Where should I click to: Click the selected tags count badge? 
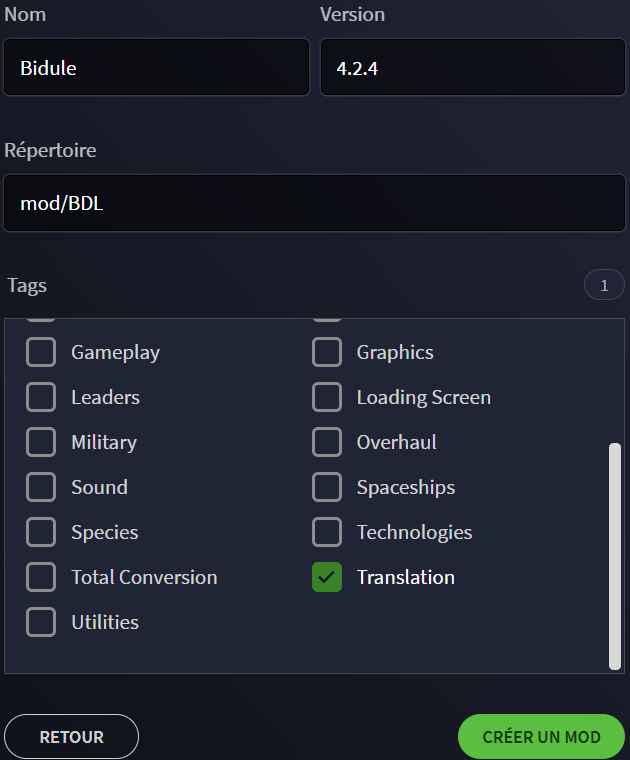coord(604,285)
